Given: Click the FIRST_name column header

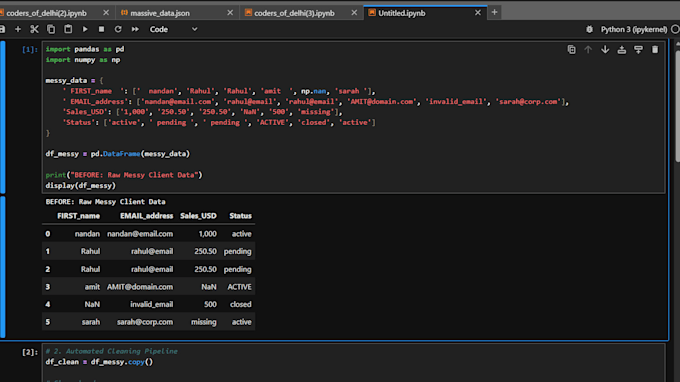Looking at the screenshot, I should pyautogui.click(x=78, y=216).
